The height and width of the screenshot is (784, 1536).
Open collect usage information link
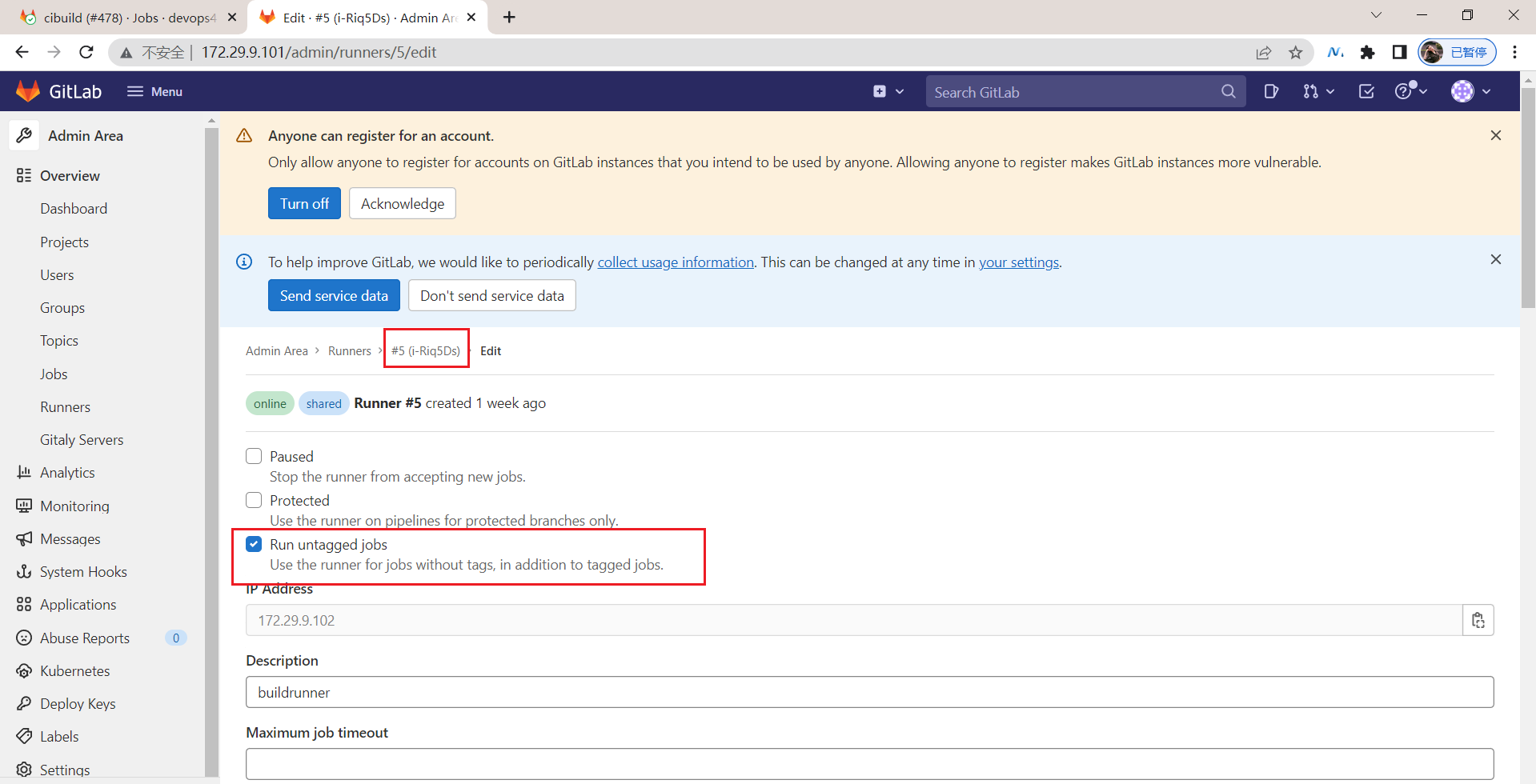tap(676, 262)
